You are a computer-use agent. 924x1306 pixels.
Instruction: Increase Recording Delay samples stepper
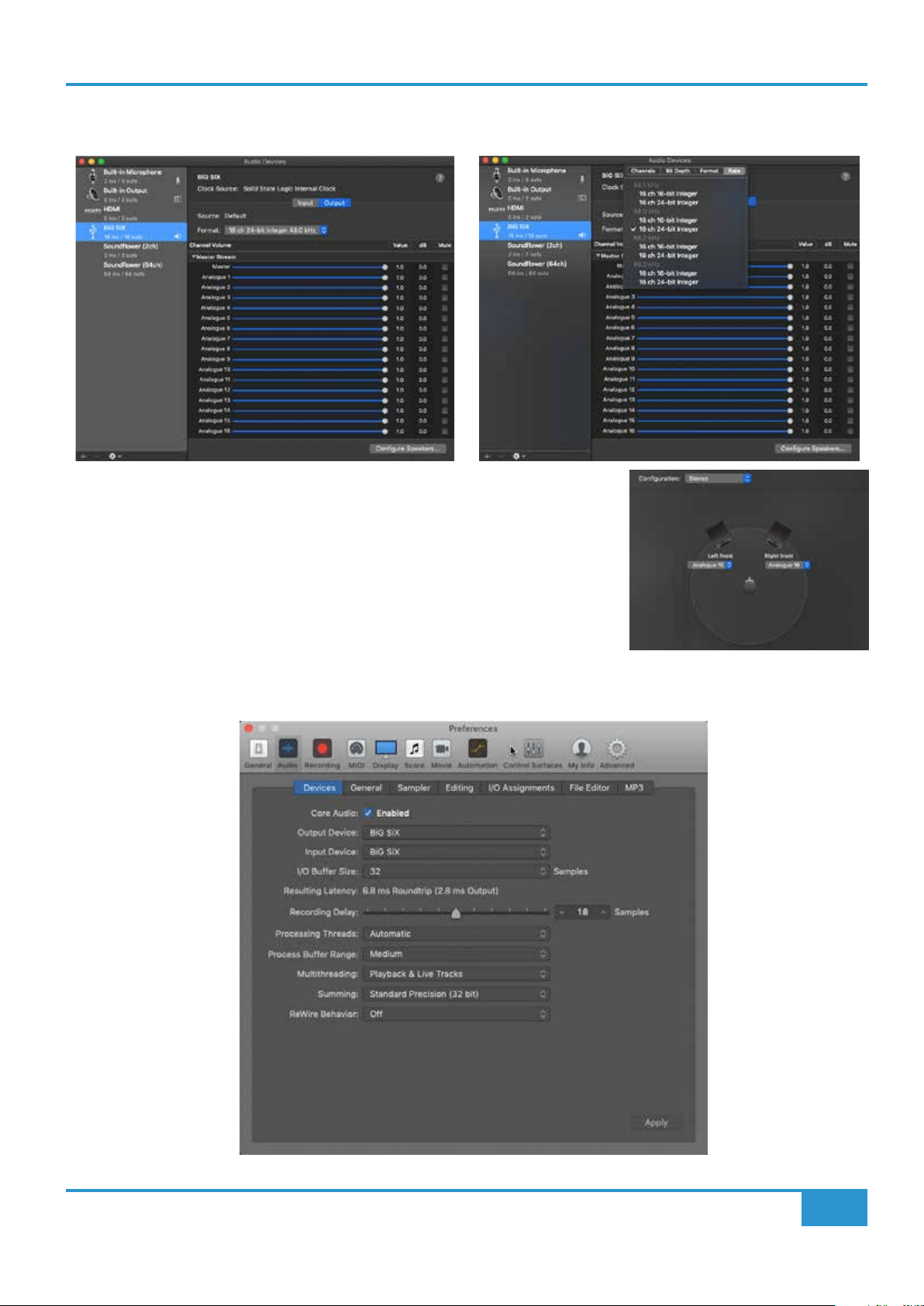click(x=603, y=912)
